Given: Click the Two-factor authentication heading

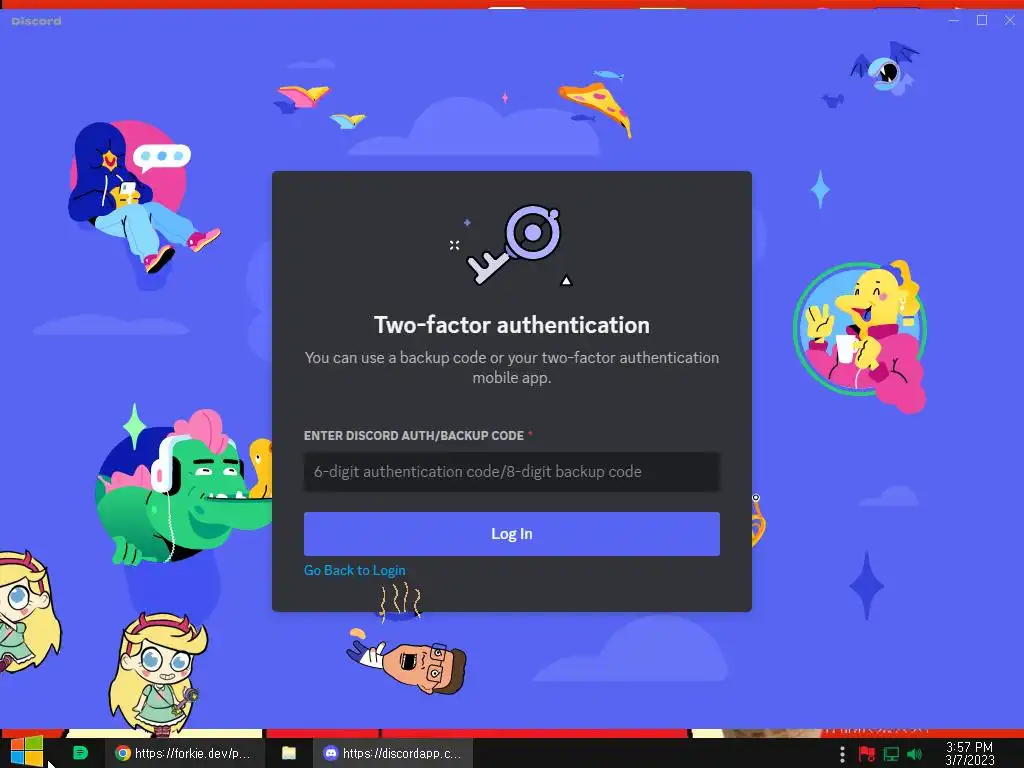Looking at the screenshot, I should point(511,325).
